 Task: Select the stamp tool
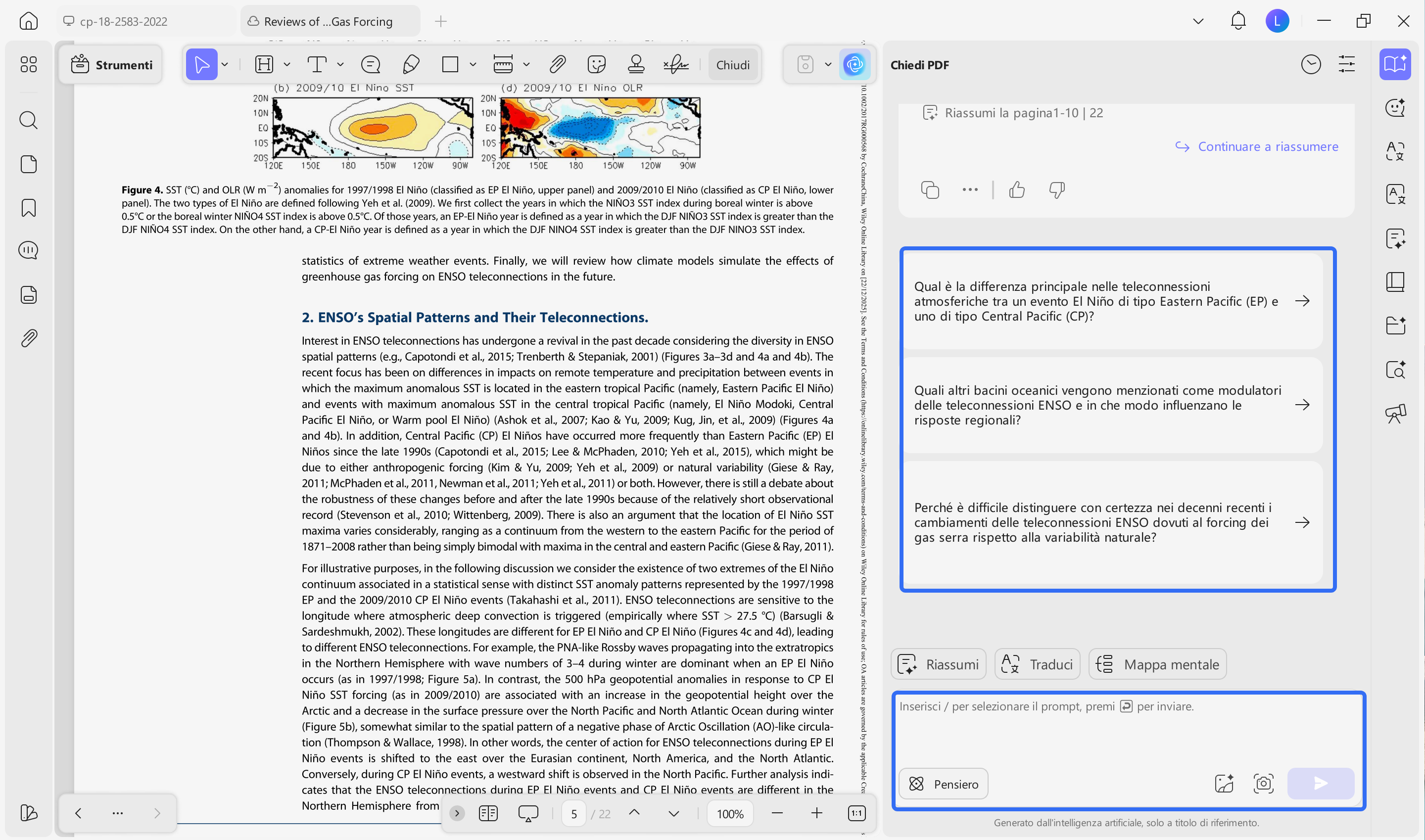[636, 64]
